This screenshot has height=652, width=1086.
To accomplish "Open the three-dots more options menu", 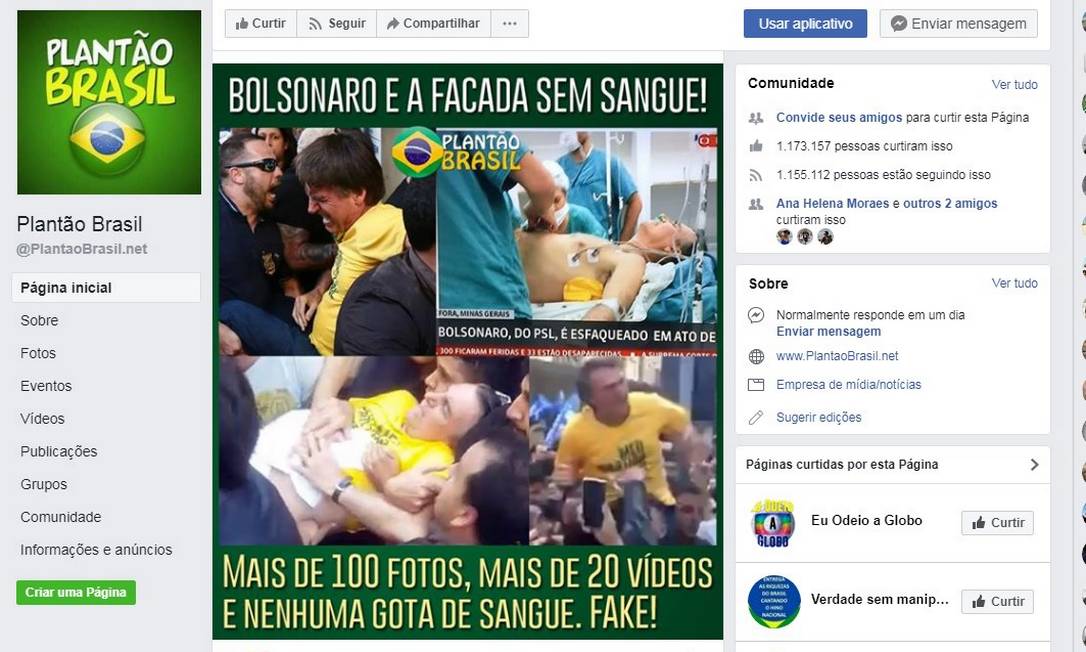I will tap(510, 24).
